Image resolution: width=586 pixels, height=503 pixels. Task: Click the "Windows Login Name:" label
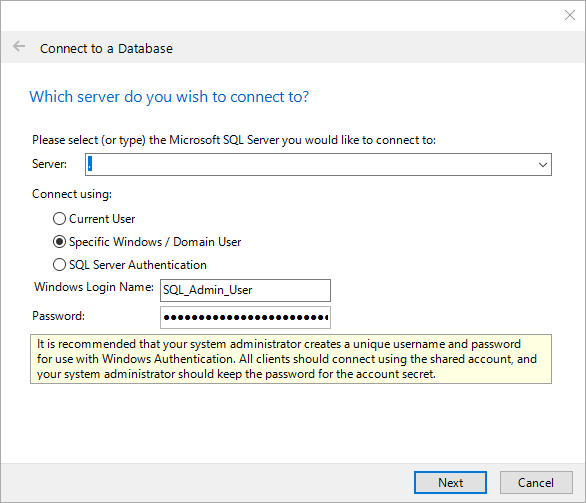94,287
